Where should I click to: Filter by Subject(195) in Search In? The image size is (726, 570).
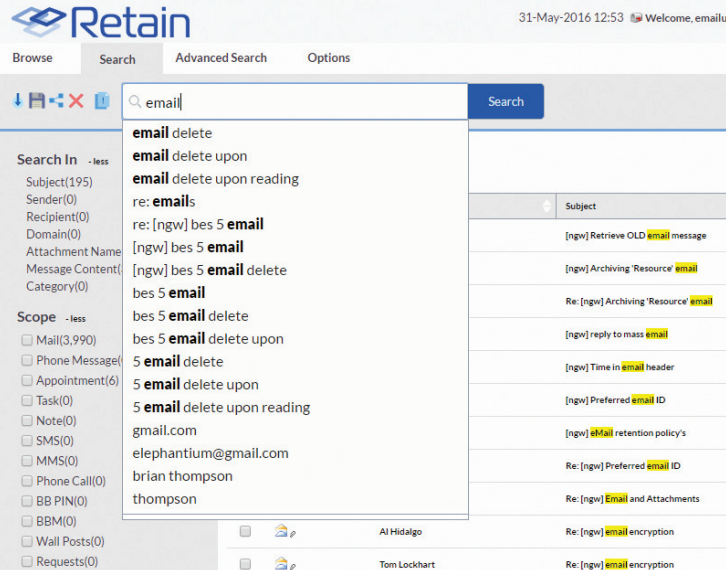(59, 182)
